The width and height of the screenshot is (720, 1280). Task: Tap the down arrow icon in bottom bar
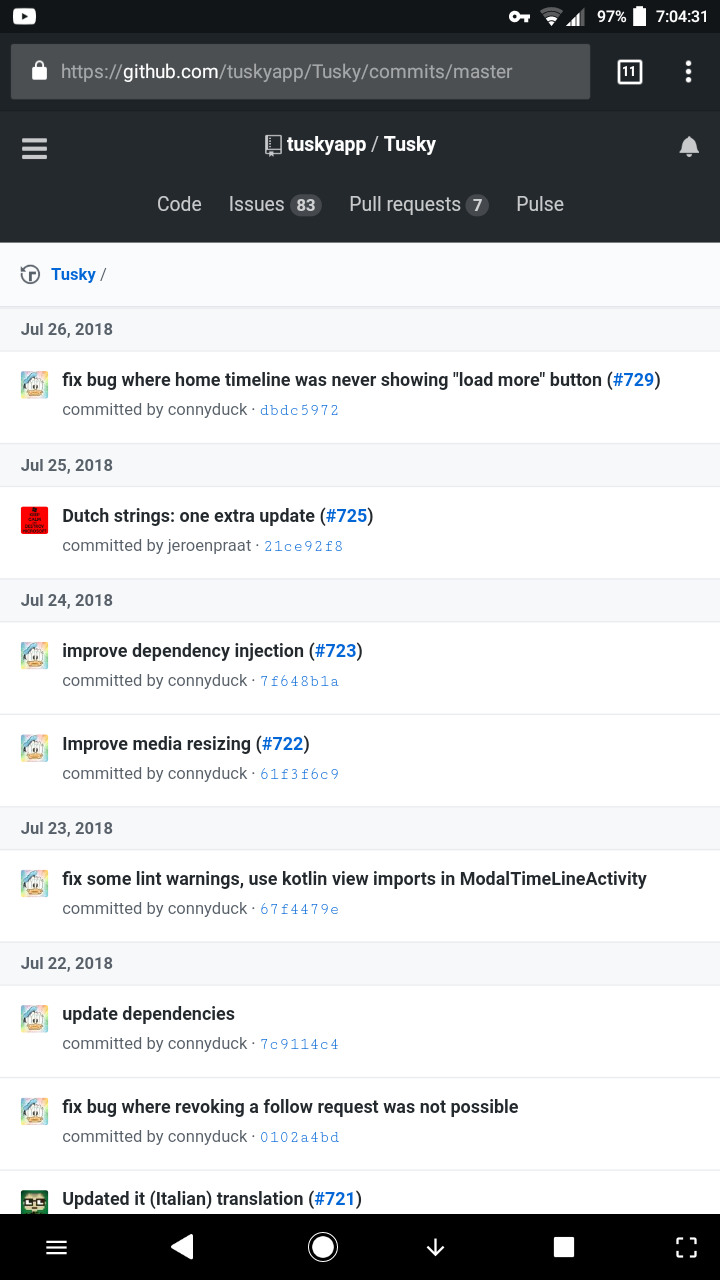[435, 1247]
